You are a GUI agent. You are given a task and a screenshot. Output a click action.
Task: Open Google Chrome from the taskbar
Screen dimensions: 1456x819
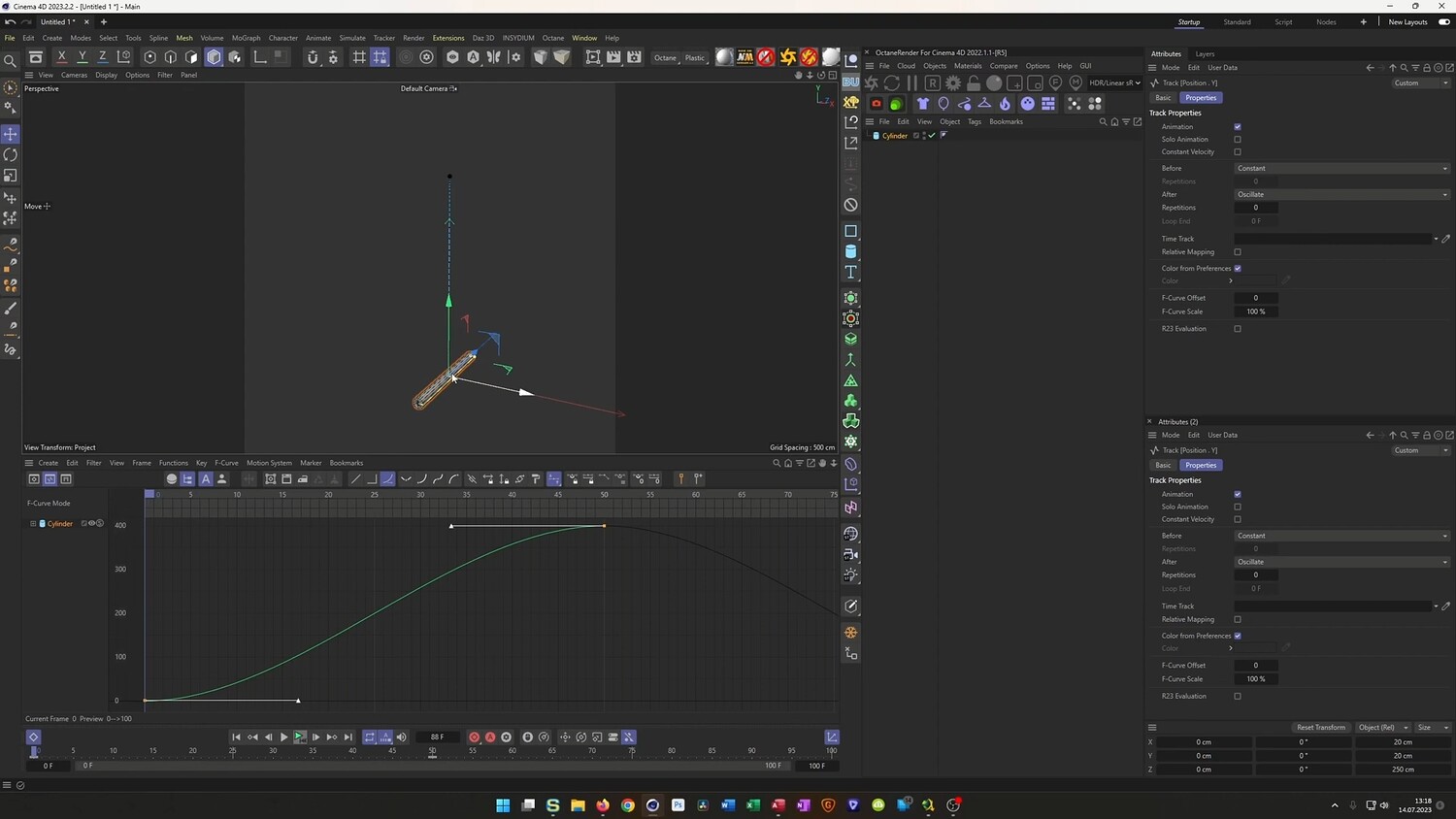628,805
